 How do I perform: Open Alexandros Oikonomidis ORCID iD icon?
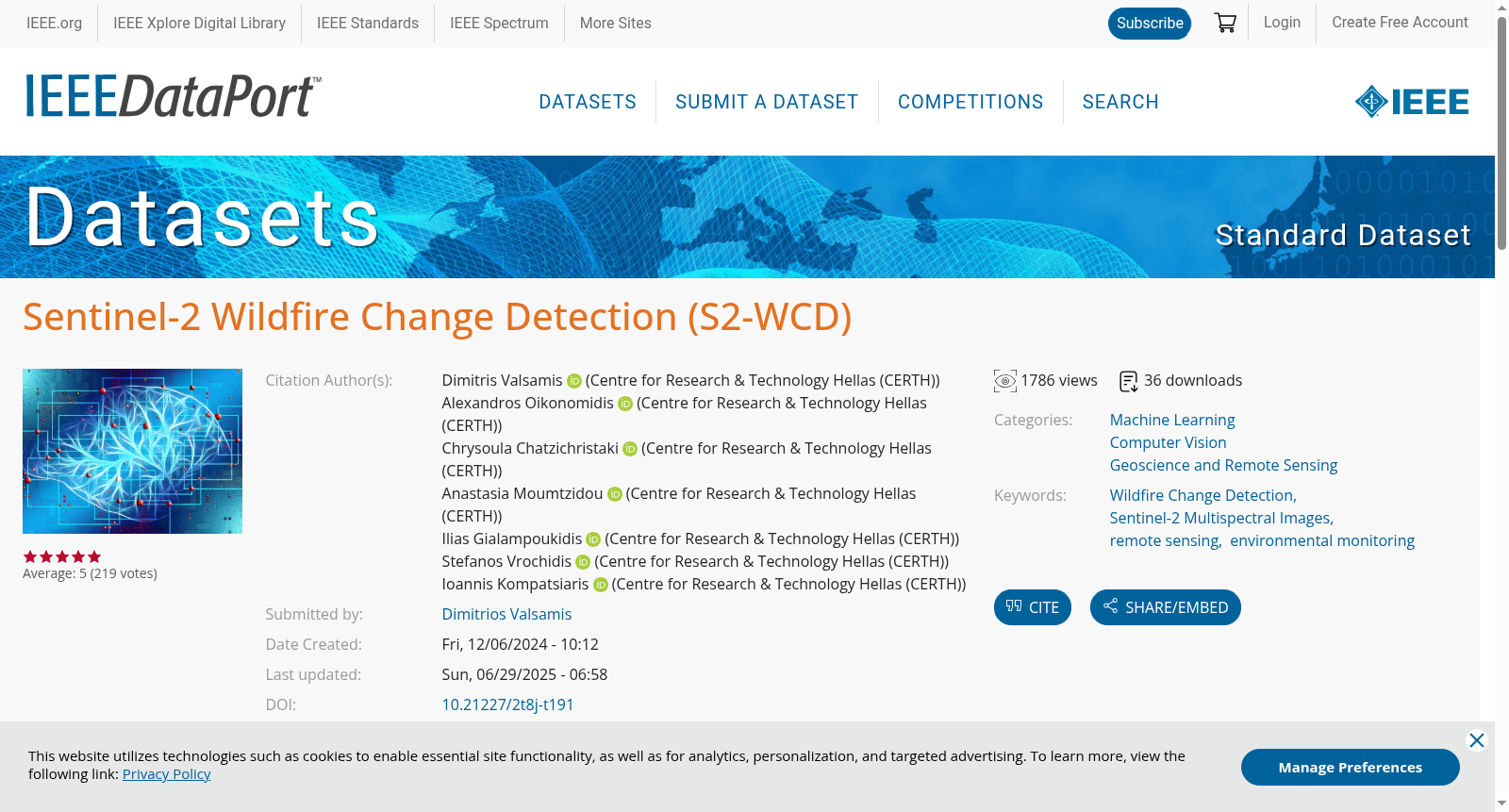click(625, 404)
